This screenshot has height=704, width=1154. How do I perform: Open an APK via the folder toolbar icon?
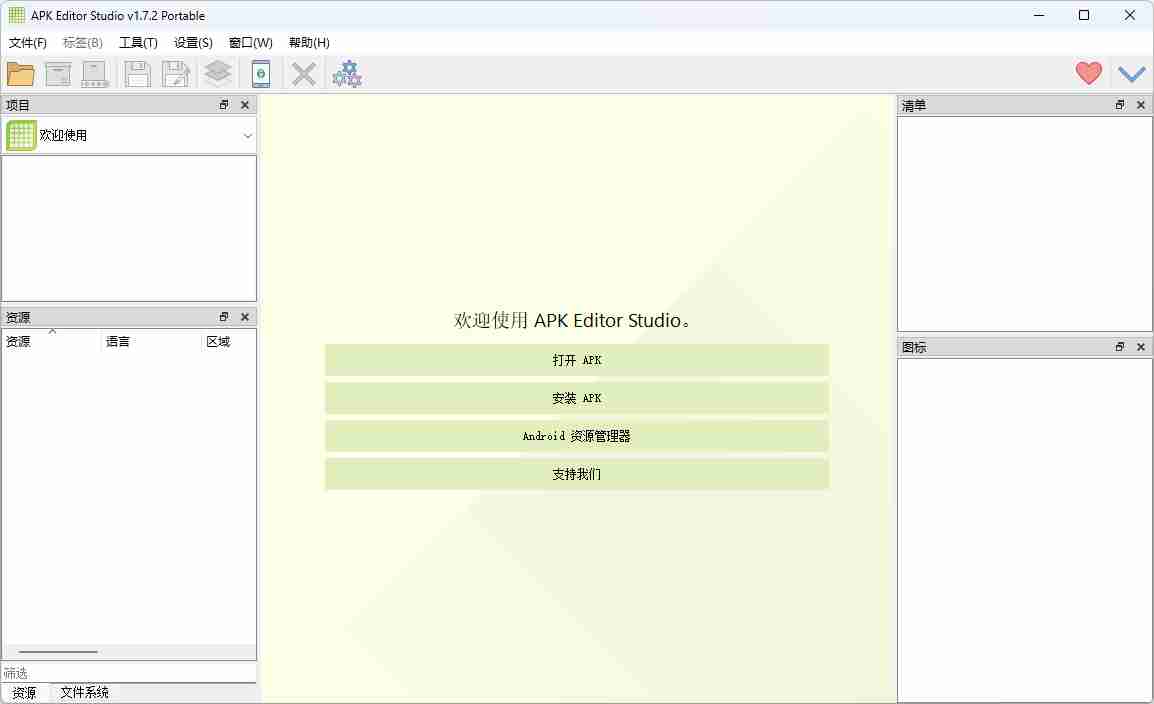click(x=20, y=73)
